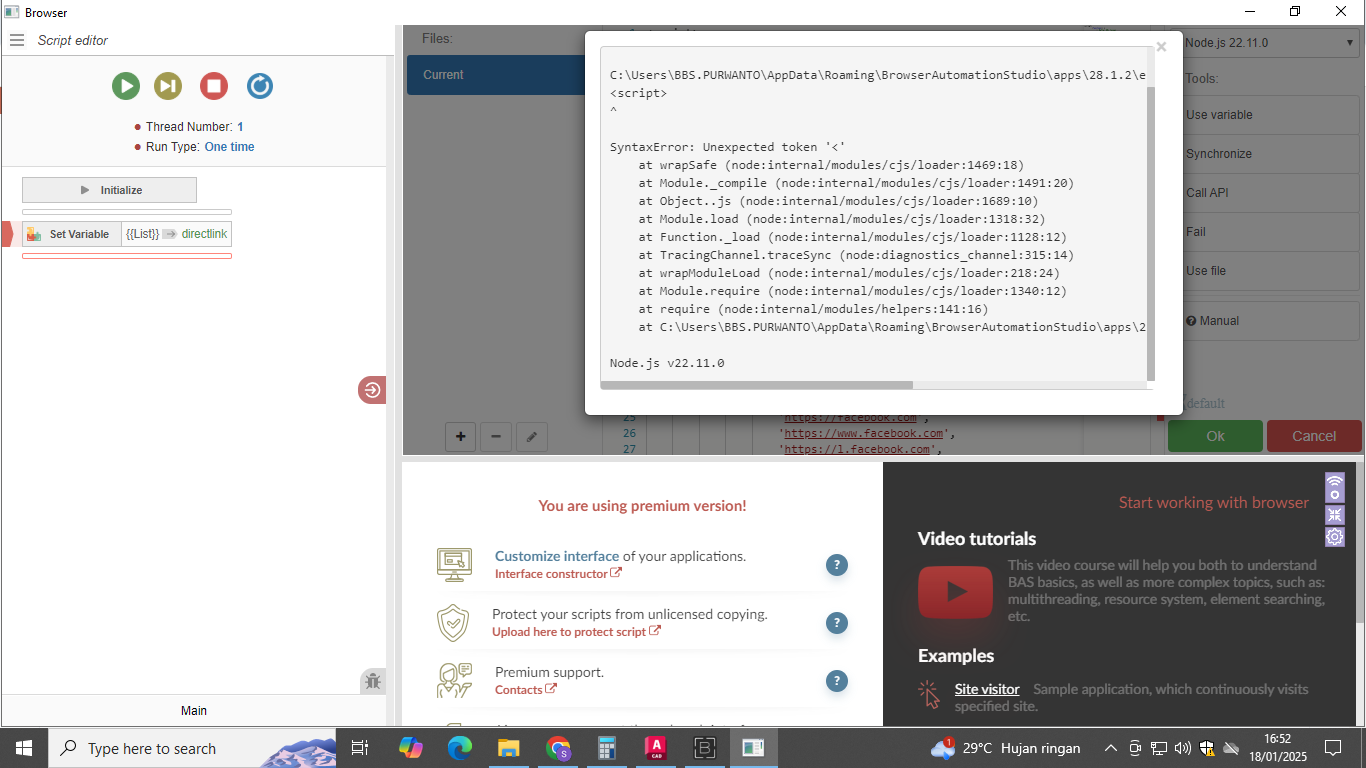The height and width of the screenshot is (768, 1366).
Task: Open the Node.js 22.11.0 version dropdown
Action: [1266, 43]
